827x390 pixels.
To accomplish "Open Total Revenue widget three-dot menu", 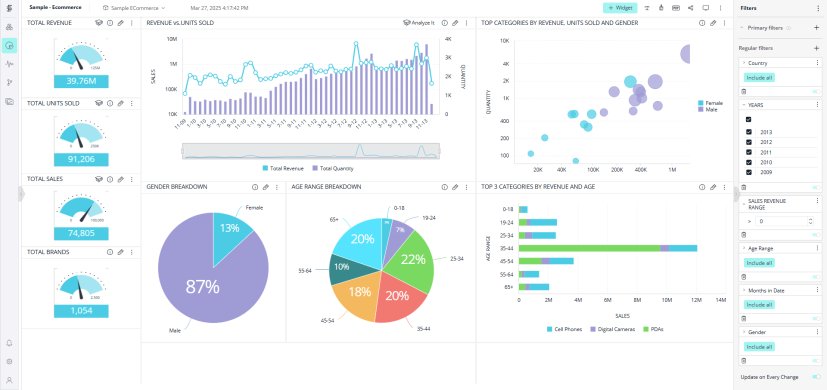I will pyautogui.click(x=131, y=23).
